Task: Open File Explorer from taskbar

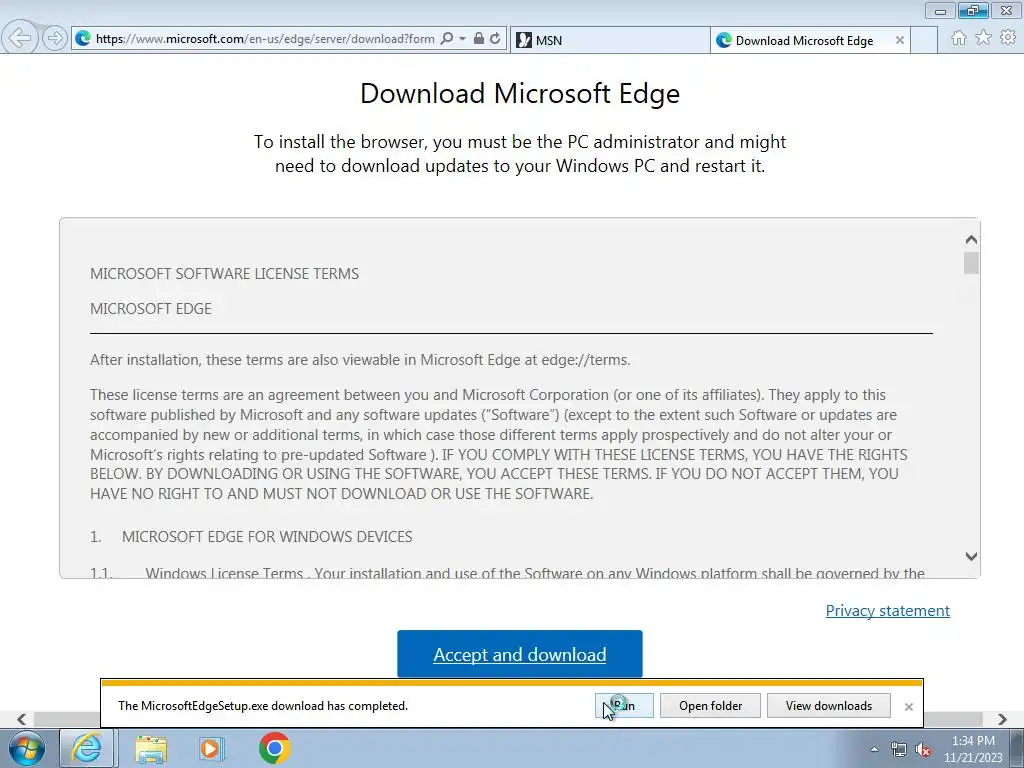Action: click(151, 748)
